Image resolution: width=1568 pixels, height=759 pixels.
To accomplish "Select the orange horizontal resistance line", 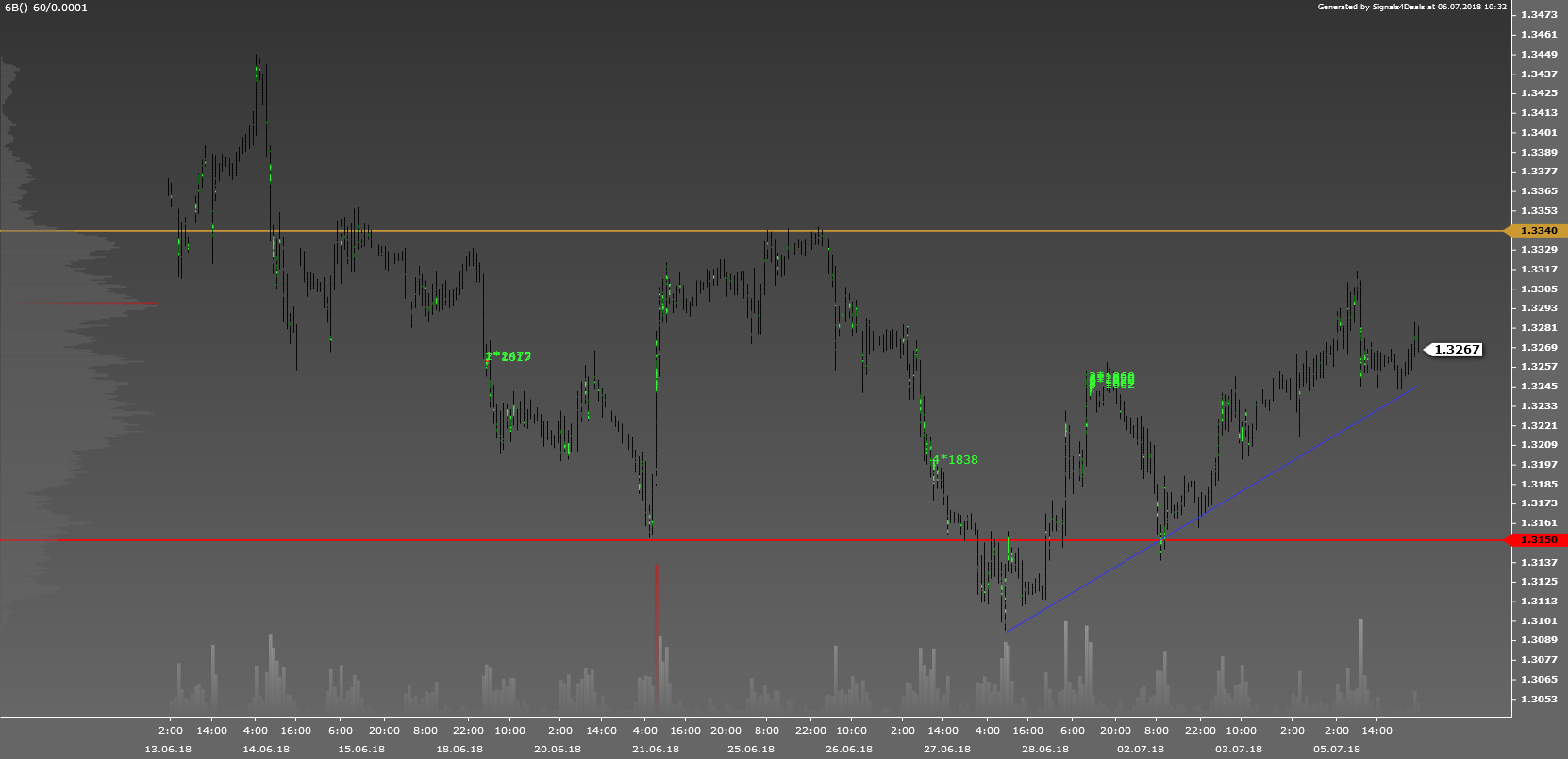I will [566, 231].
